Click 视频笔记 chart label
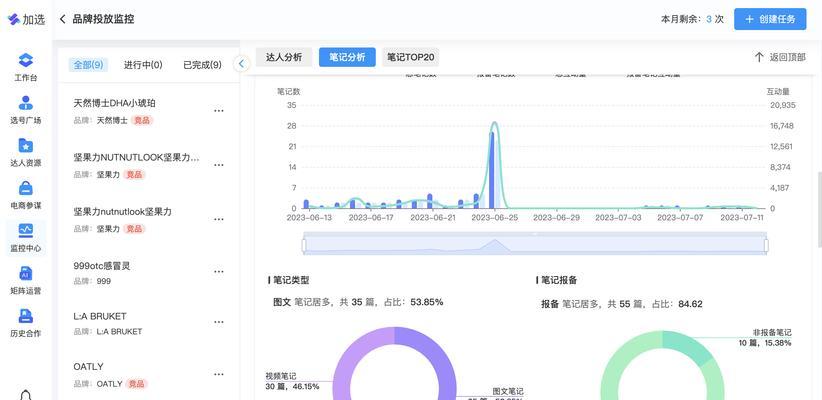 click(x=281, y=376)
